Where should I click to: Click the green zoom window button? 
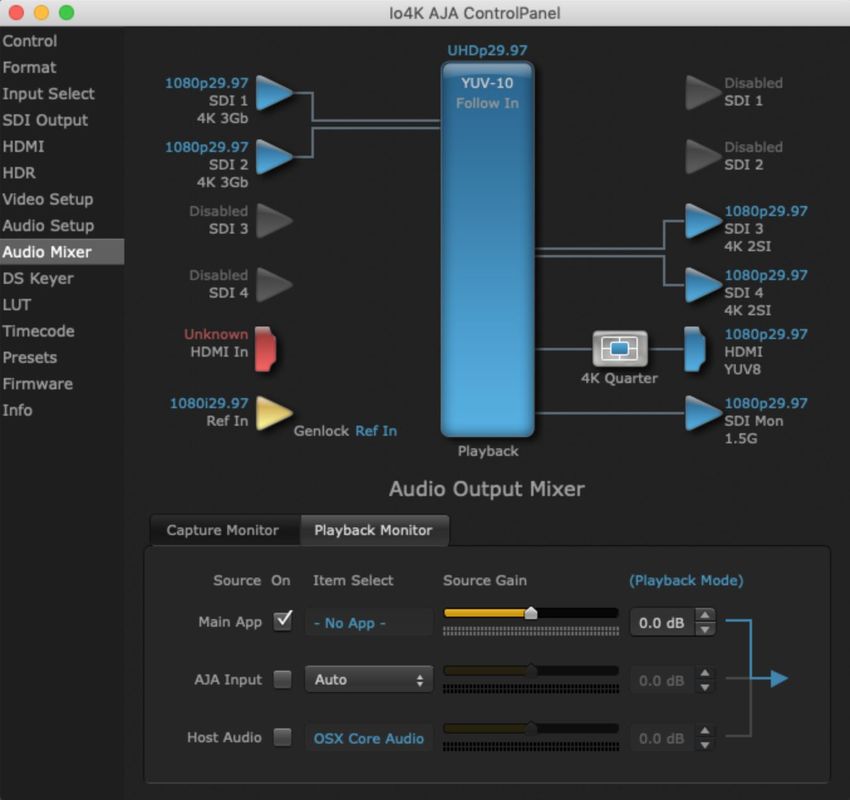point(67,12)
